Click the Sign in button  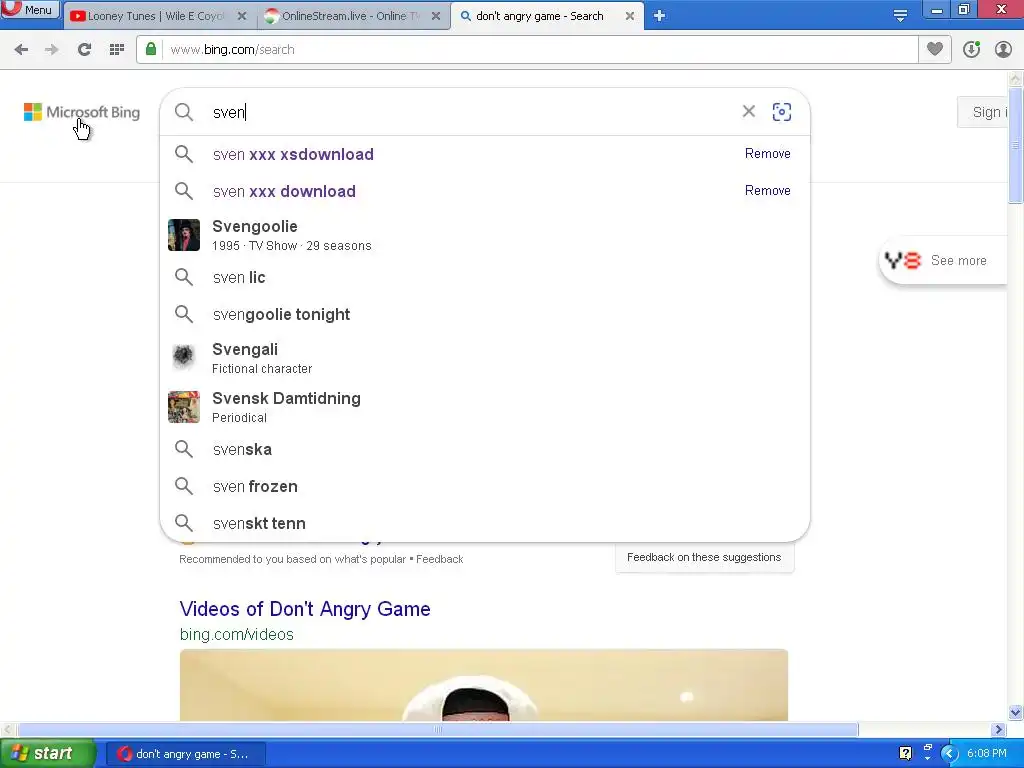pyautogui.click(x=983, y=112)
